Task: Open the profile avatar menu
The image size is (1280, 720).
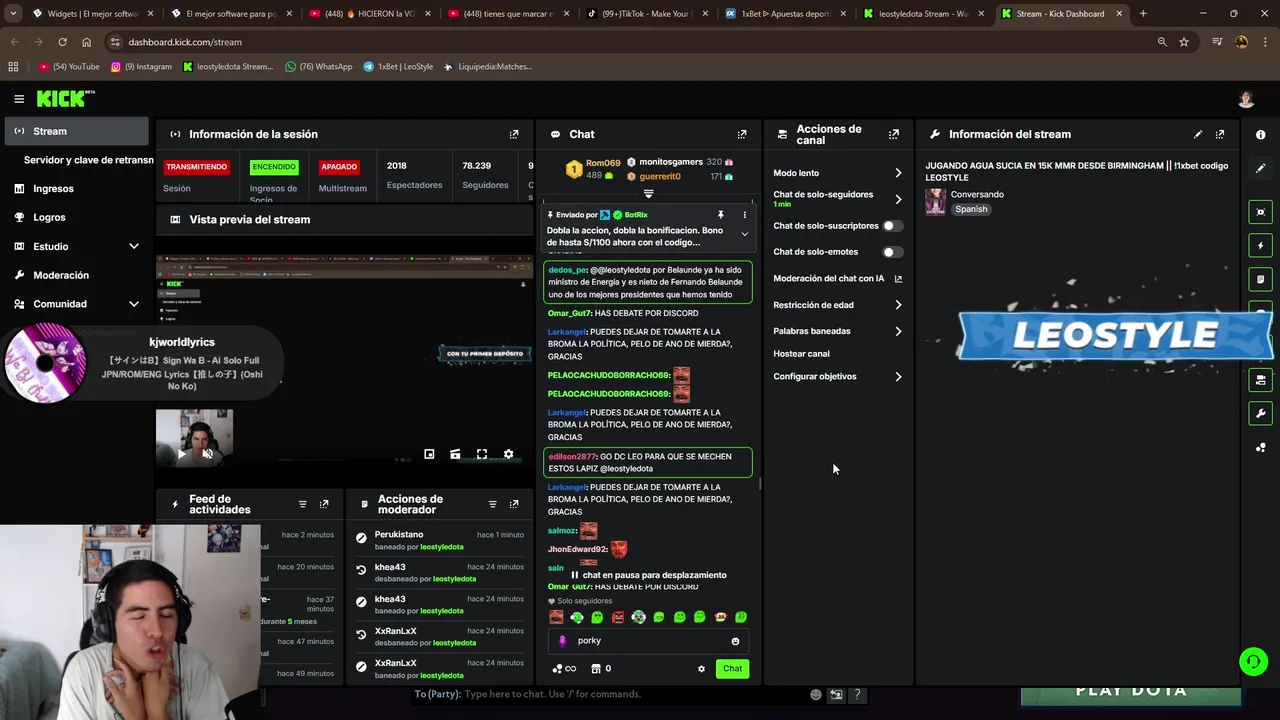Action: tap(1246, 99)
